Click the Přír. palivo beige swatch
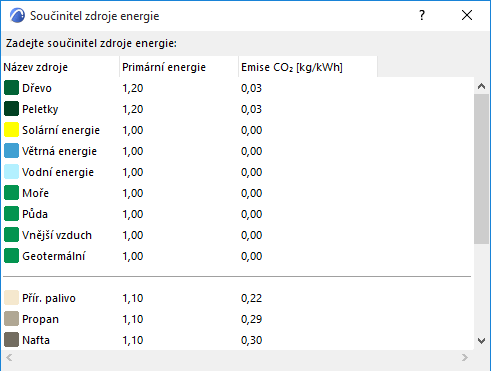The image size is (491, 371). click(11, 298)
